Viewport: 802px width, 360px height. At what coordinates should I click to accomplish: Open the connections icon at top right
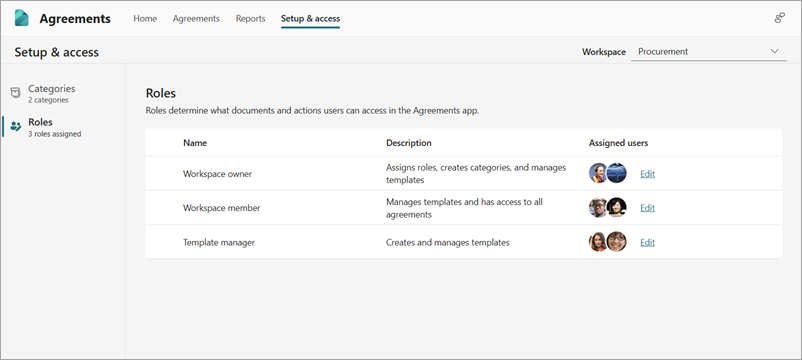pyautogui.click(x=779, y=18)
